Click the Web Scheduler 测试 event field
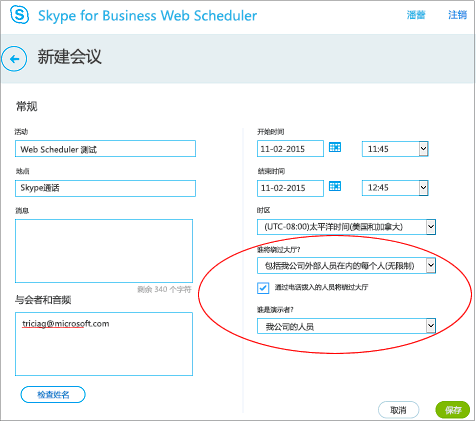Screen dimensions: 476x422 pos(105,149)
